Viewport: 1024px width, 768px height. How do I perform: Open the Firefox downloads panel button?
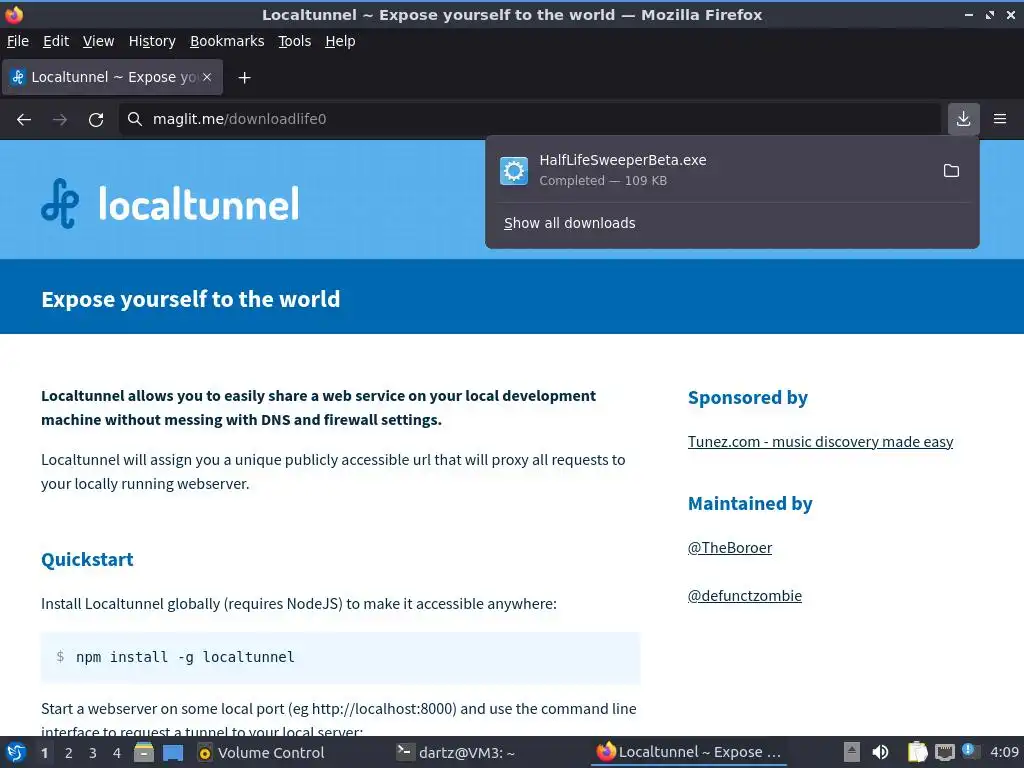click(x=963, y=119)
